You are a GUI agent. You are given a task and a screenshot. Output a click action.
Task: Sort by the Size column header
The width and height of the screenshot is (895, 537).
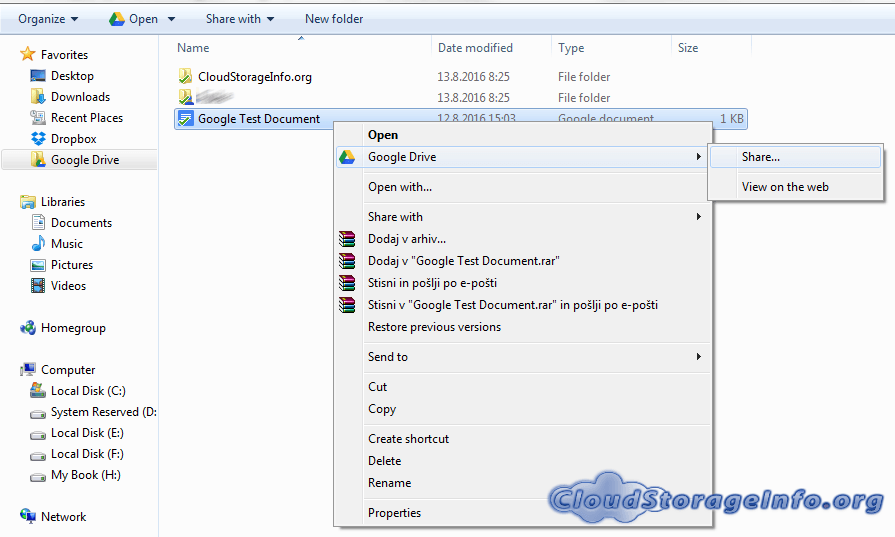688,48
